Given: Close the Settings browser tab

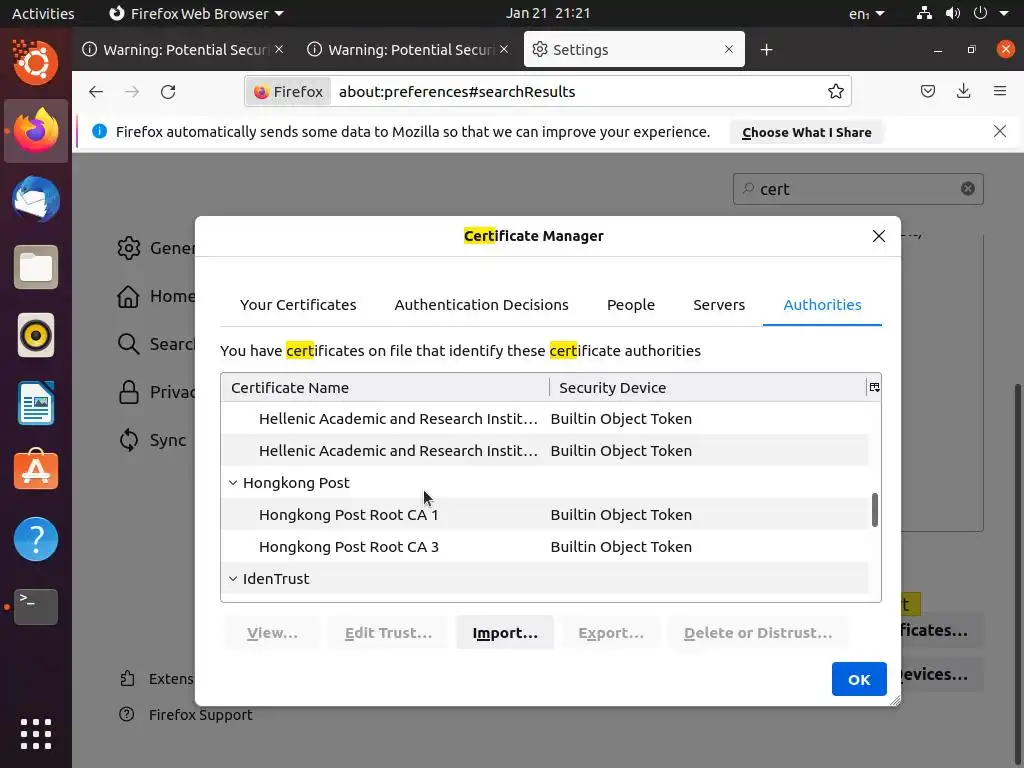Looking at the screenshot, I should pos(729,49).
